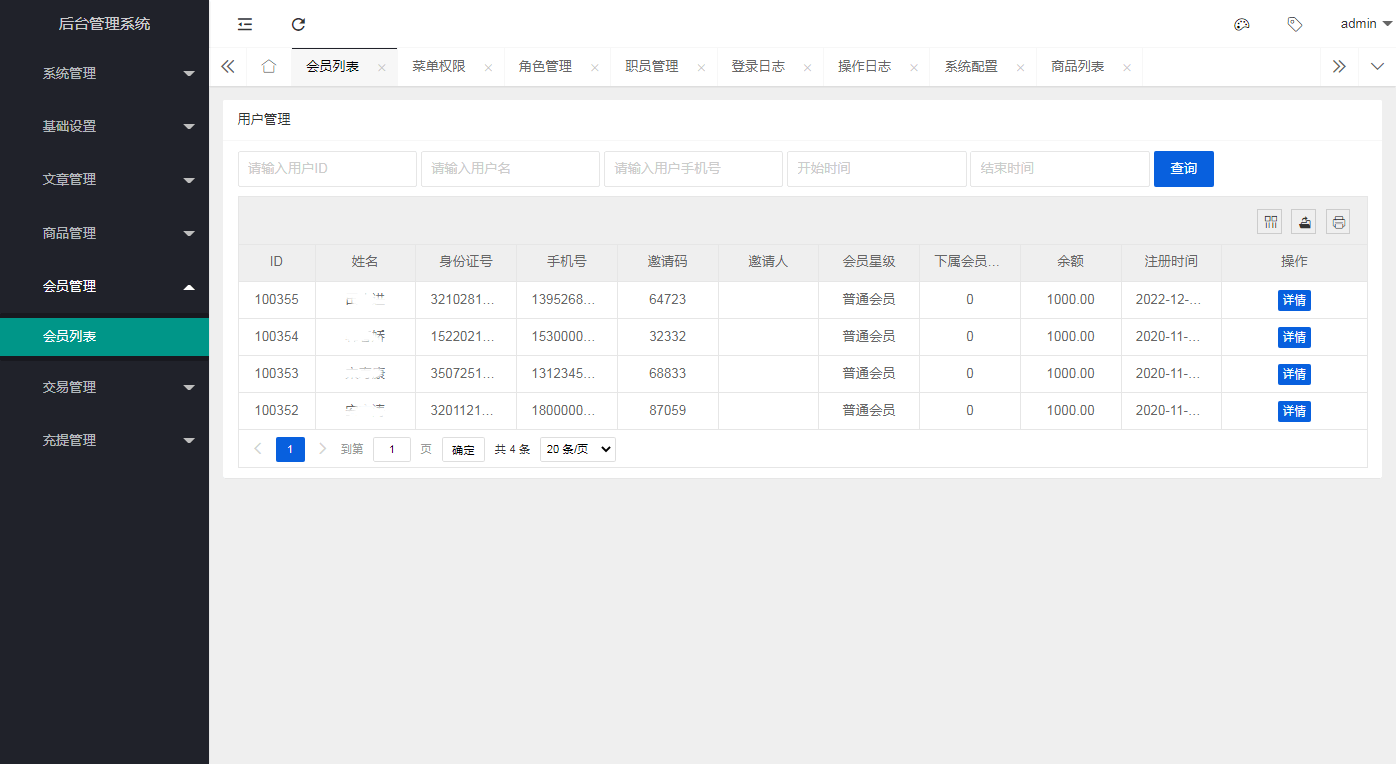Open the column filter icon in table toolbar
This screenshot has width=1396, height=764.
1270,222
